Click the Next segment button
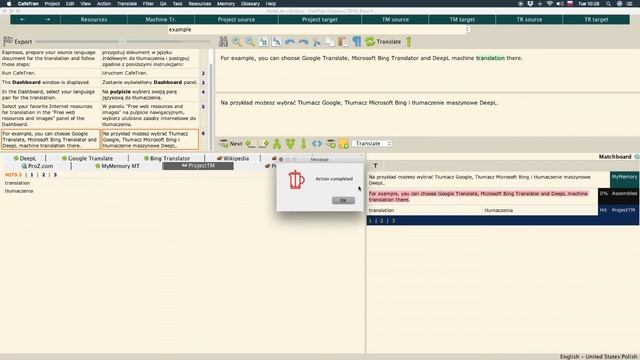Screen dimensions: 640x360 click(x=231, y=144)
